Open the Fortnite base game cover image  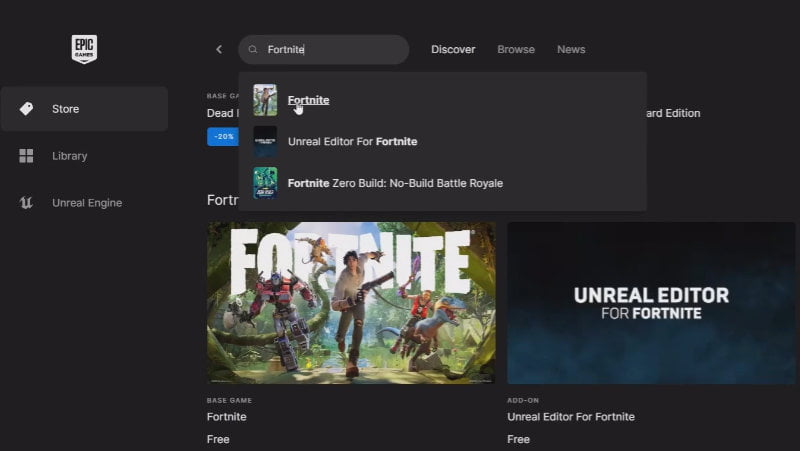(x=351, y=303)
